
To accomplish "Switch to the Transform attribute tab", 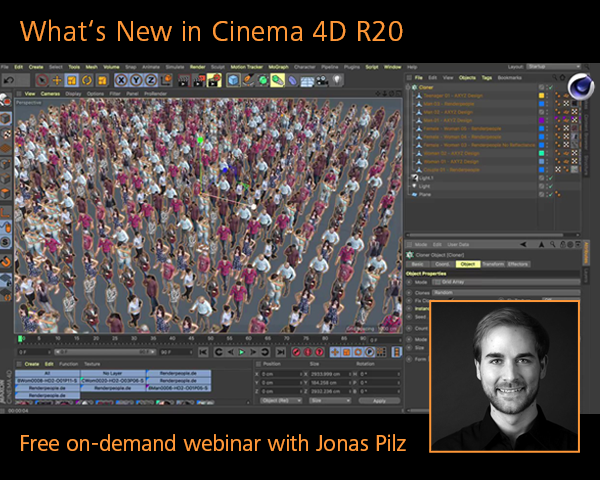I will pyautogui.click(x=493, y=264).
